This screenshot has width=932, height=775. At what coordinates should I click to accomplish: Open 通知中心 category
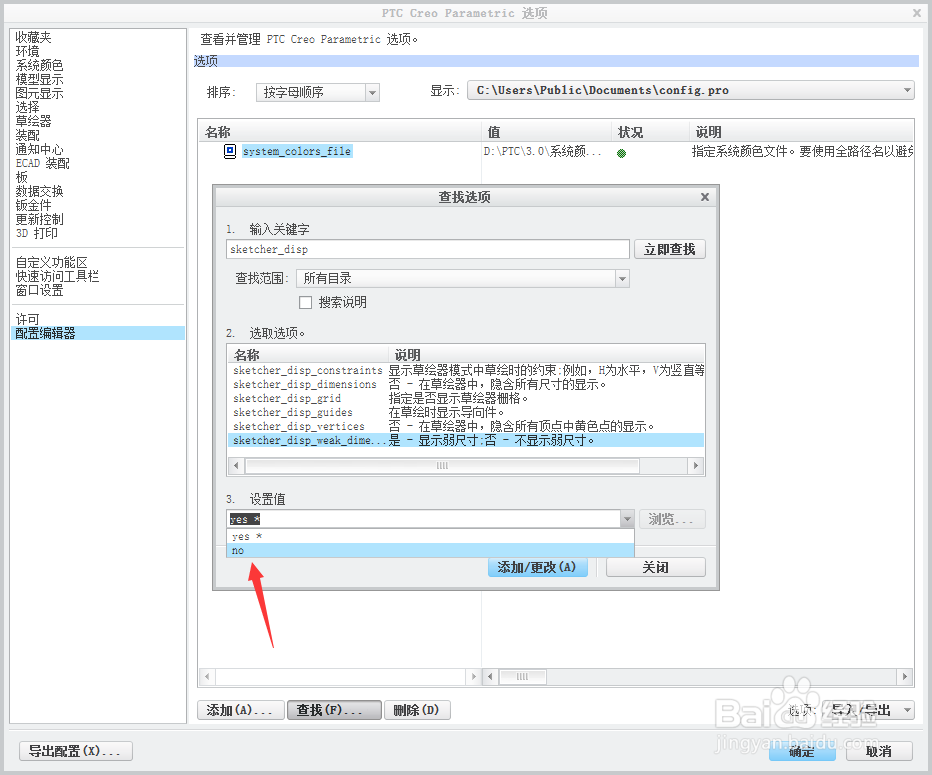coord(39,150)
